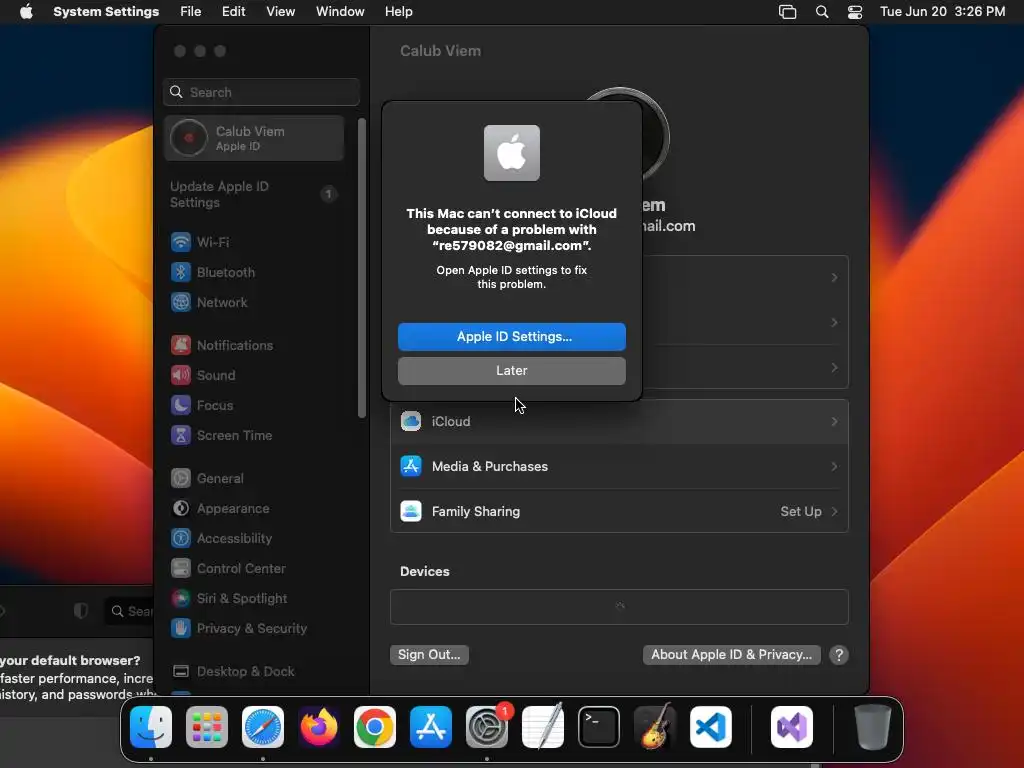
Task: Open Siri & Spotlight settings
Action: tap(229, 599)
